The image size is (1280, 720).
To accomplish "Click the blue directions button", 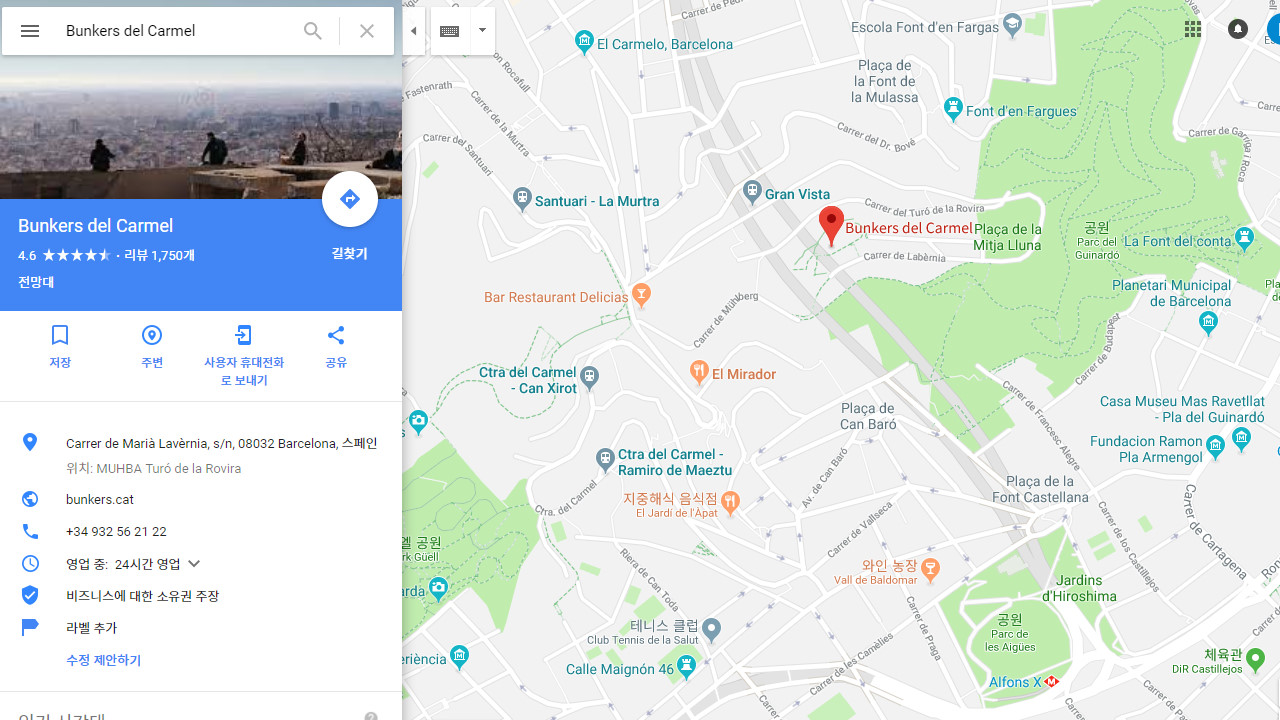I will click(350, 199).
